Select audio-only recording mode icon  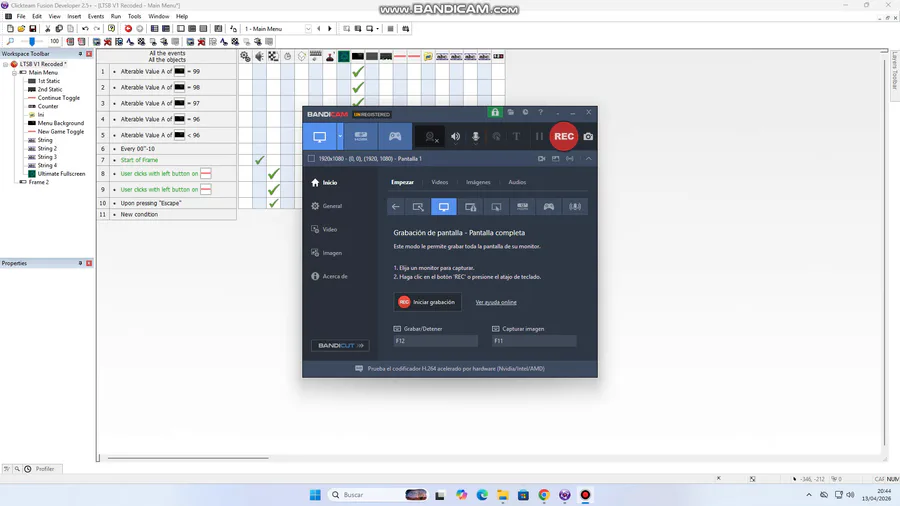pyautogui.click(x=575, y=207)
